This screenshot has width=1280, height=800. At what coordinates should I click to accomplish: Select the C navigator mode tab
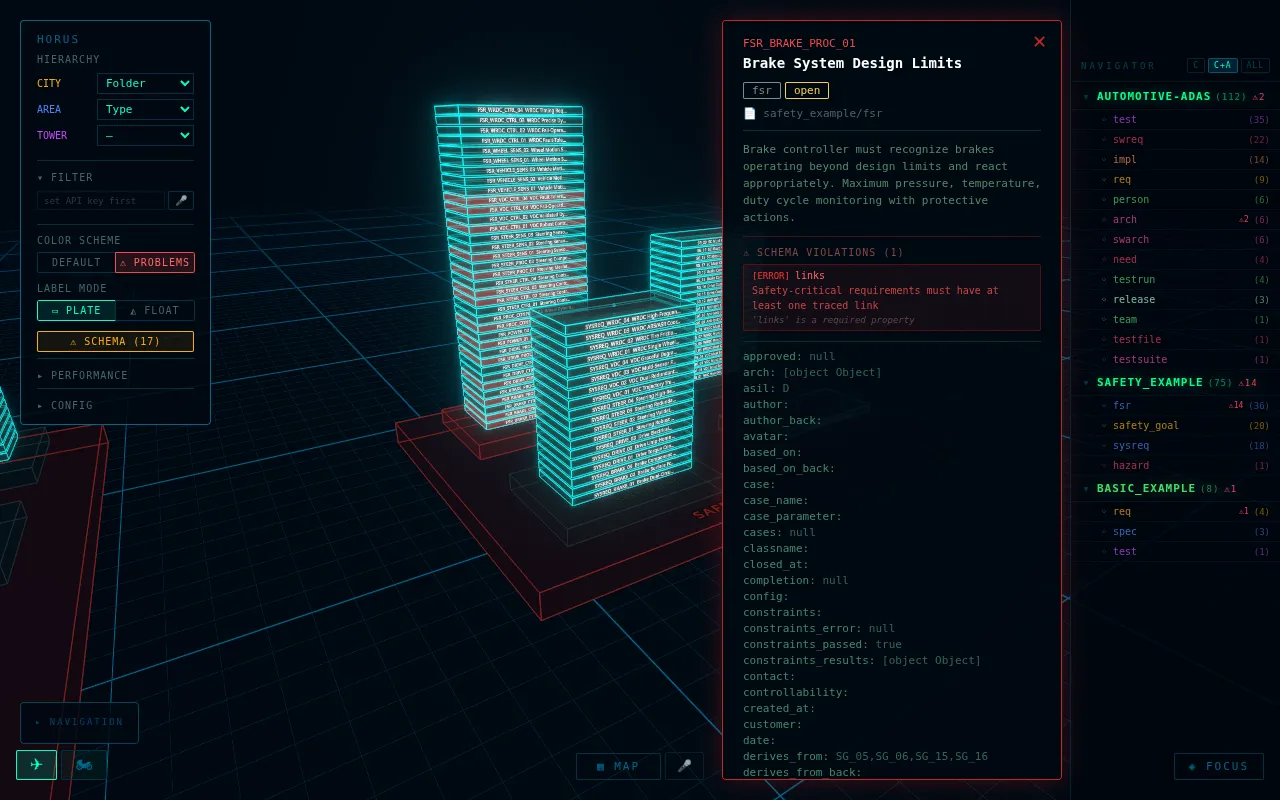(1195, 65)
